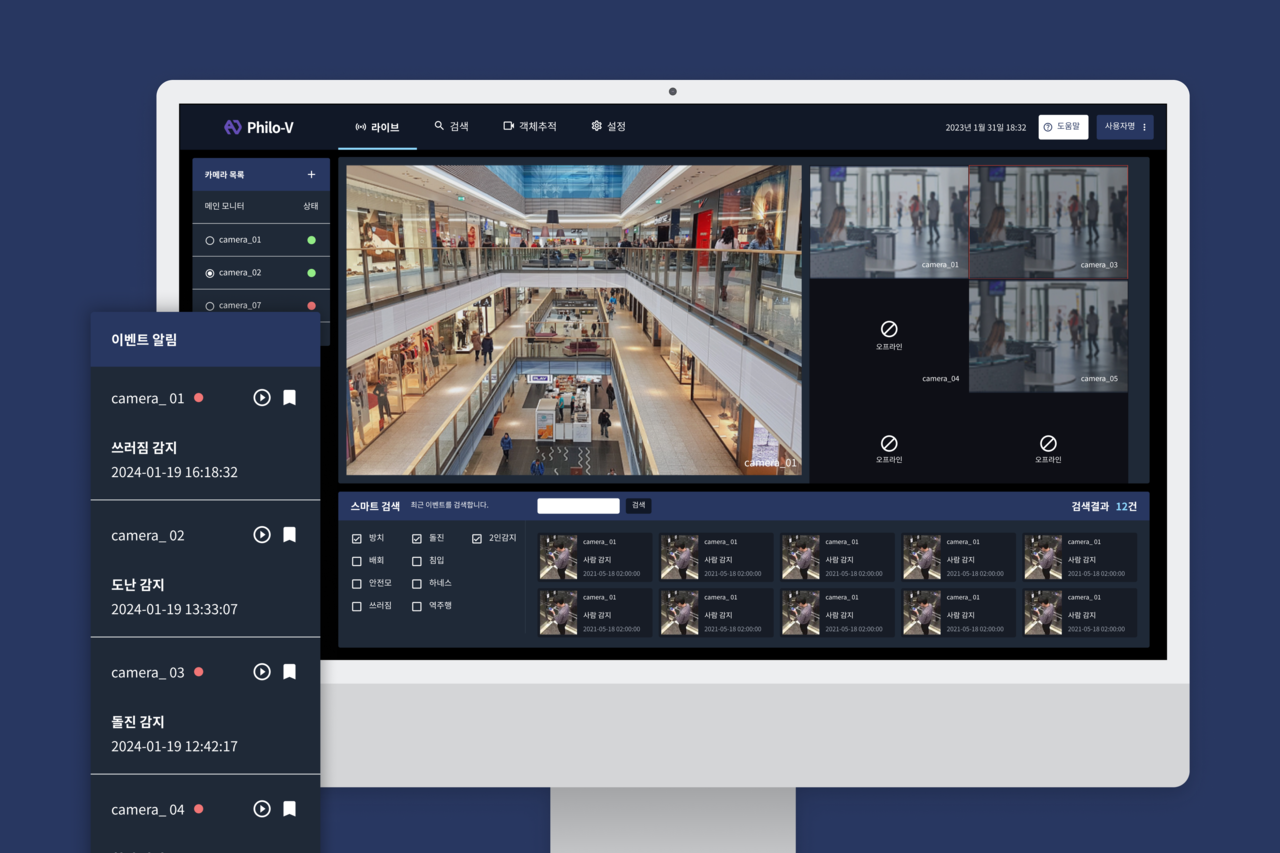Go to the 객체추적 tab
Screen dimensions: 1280x853
[530, 127]
